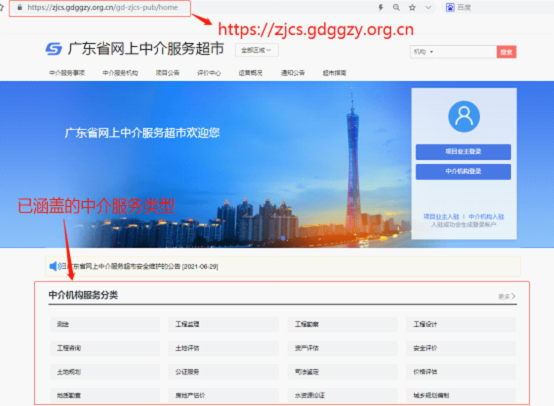The width and height of the screenshot is (554, 406).
Task: Expand the chevron next to the bookmark star
Action: click(x=428, y=7)
